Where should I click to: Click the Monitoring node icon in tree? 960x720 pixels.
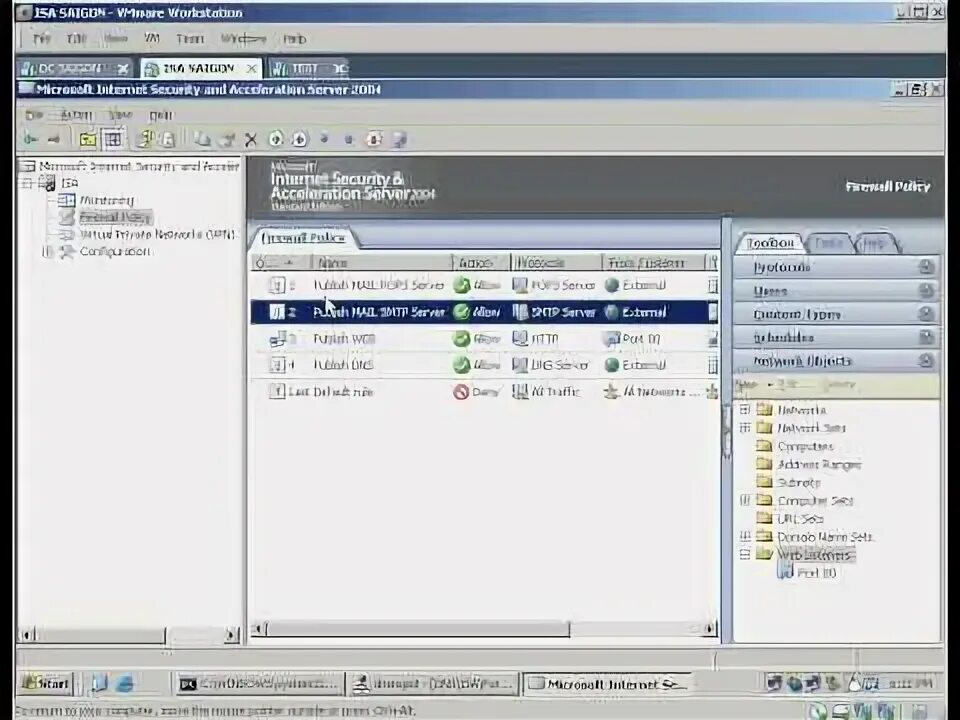click(66, 200)
